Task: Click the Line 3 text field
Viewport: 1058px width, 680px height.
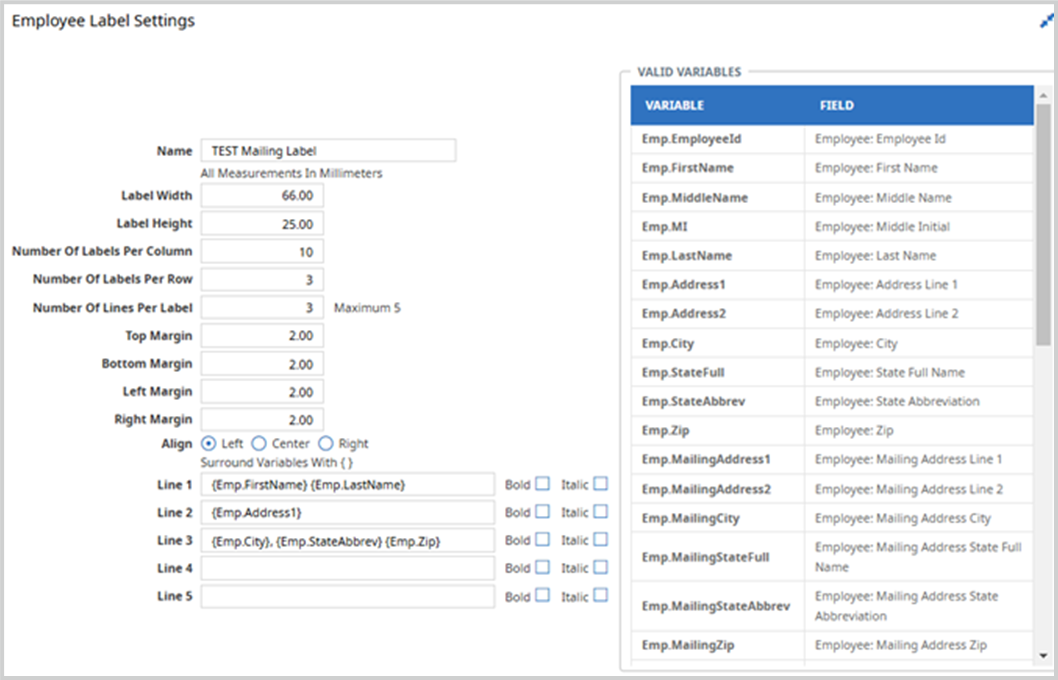Action: (x=347, y=540)
